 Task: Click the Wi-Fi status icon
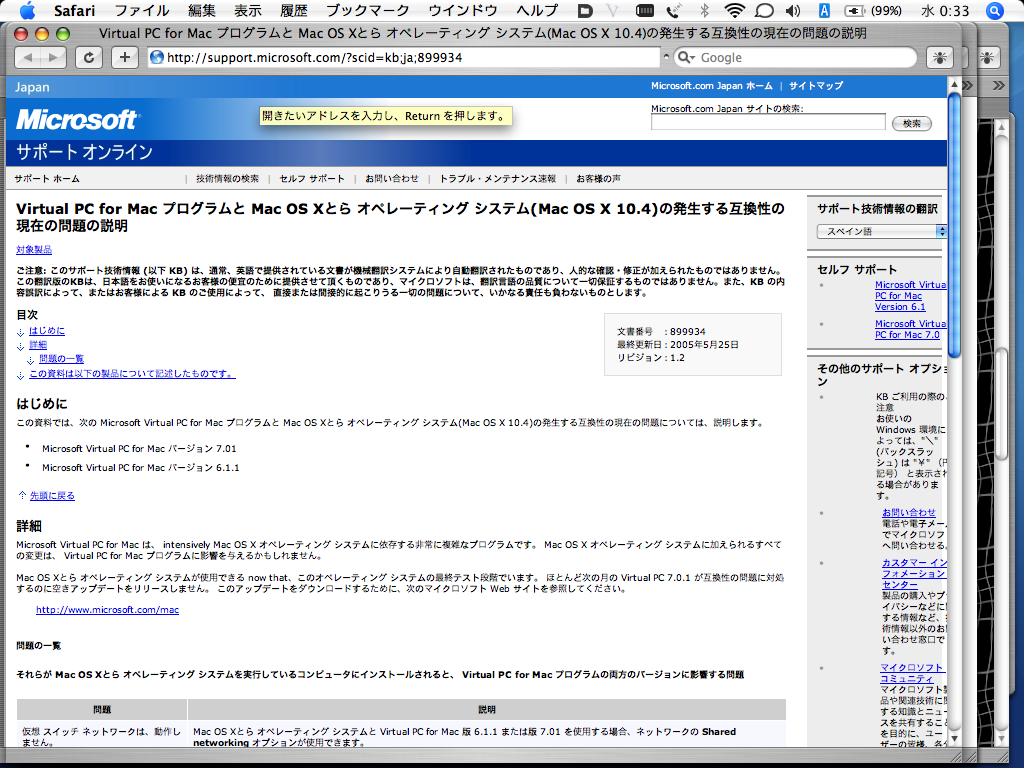[x=735, y=10]
